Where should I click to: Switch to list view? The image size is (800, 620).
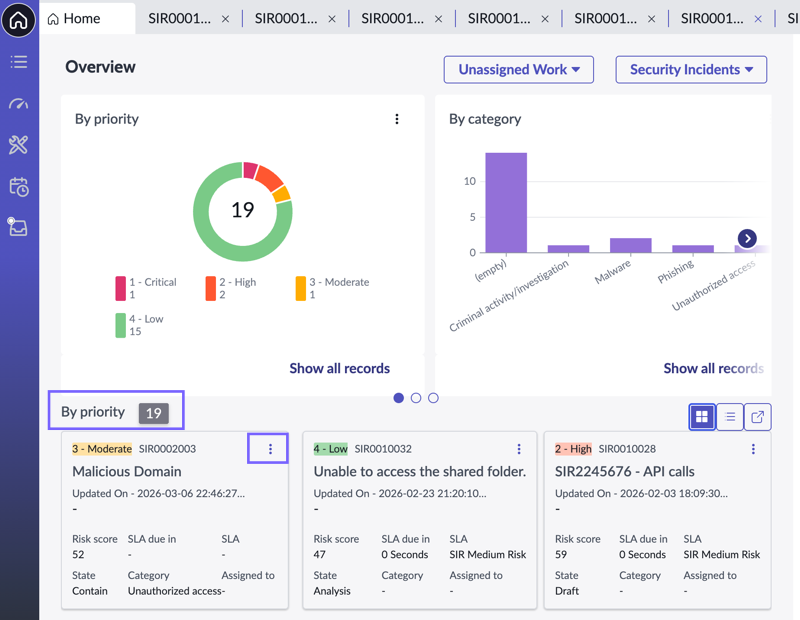(x=730, y=417)
